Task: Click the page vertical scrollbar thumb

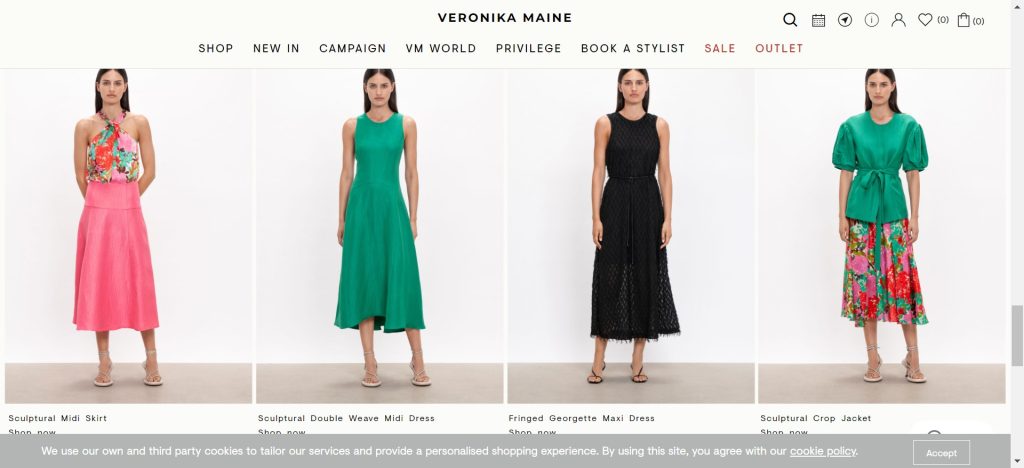Action: click(1017, 335)
